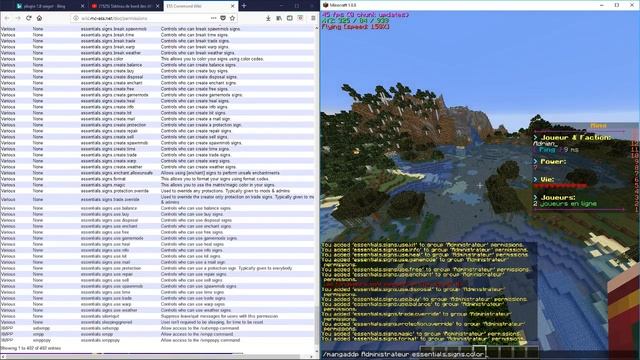
Task: Select 'essentials.signs.use.gamemode' cell
Action: point(112,238)
